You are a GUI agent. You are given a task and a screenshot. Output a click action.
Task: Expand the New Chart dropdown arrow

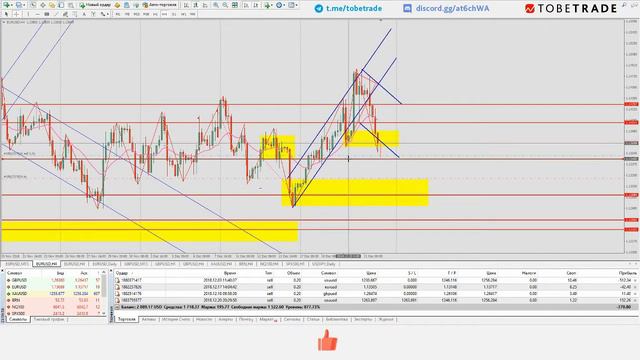coord(12,5)
